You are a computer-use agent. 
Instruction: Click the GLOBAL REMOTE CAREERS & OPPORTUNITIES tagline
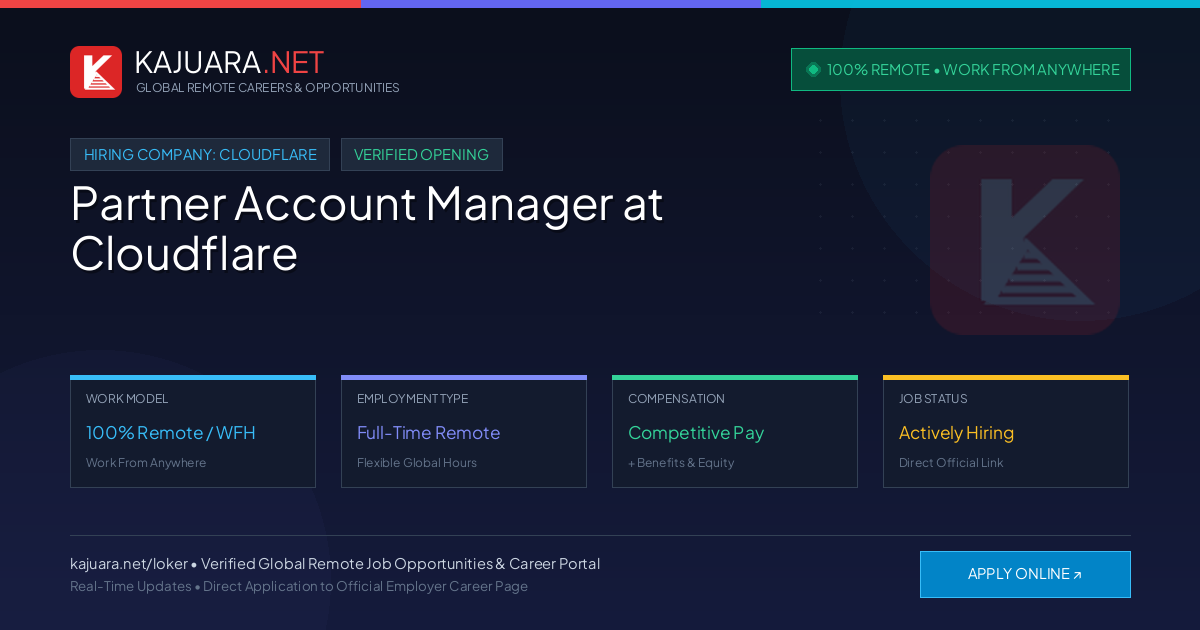[x=268, y=88]
